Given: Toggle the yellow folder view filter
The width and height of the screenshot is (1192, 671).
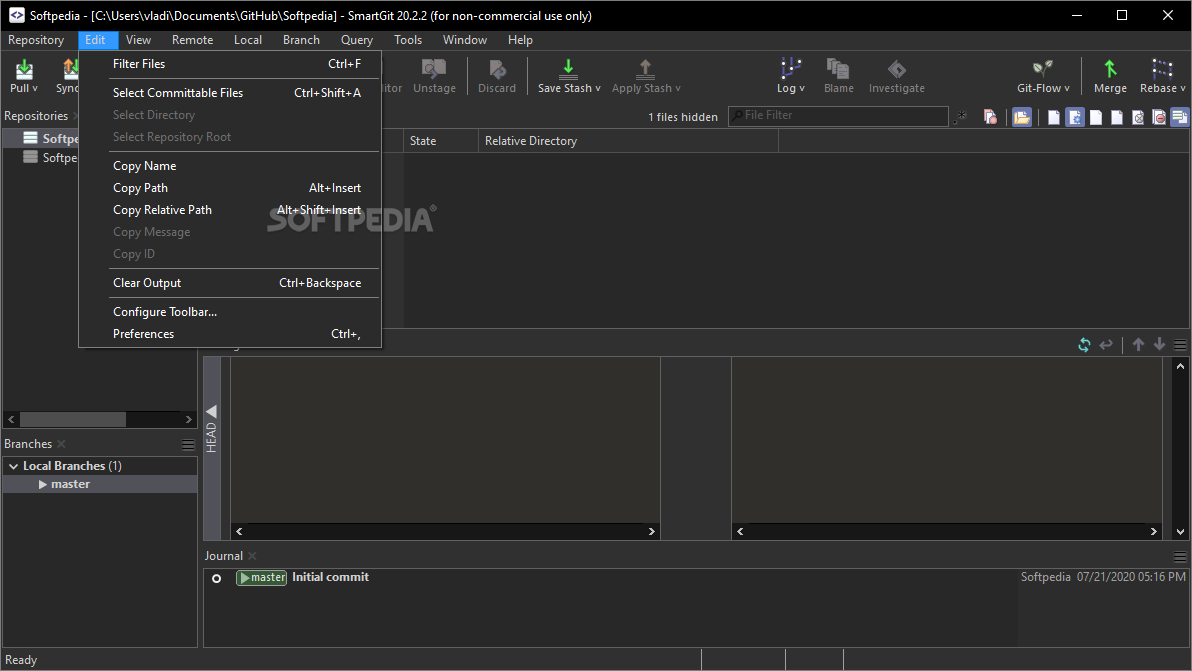Looking at the screenshot, I should pyautogui.click(x=1022, y=117).
